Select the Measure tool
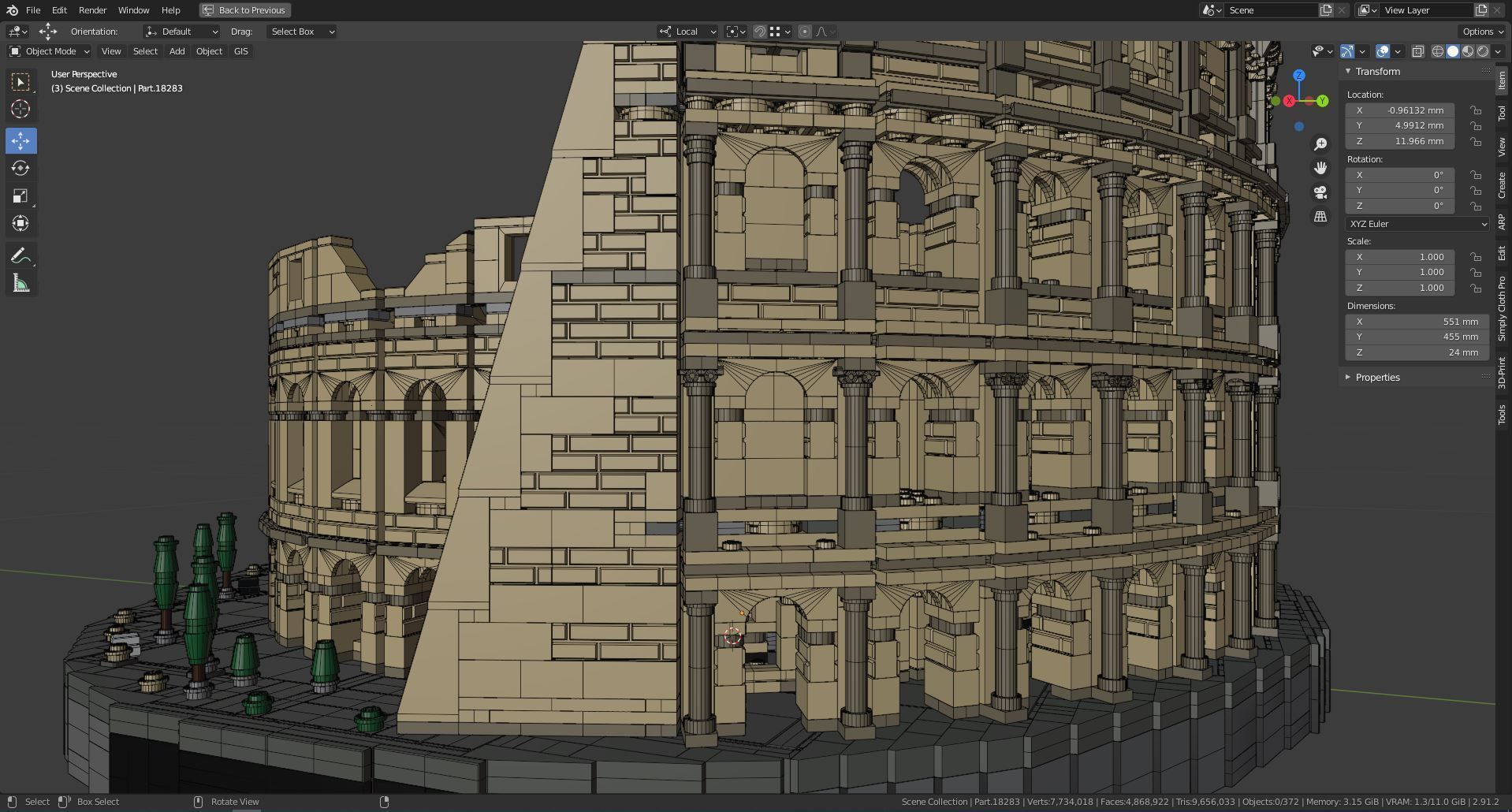Image resolution: width=1512 pixels, height=812 pixels. point(20,283)
